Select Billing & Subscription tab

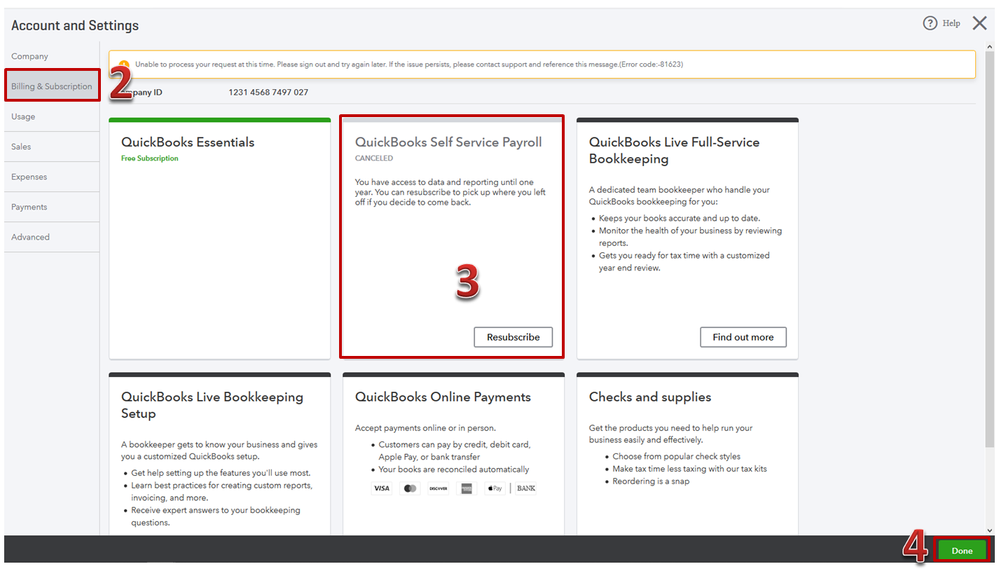[52, 86]
